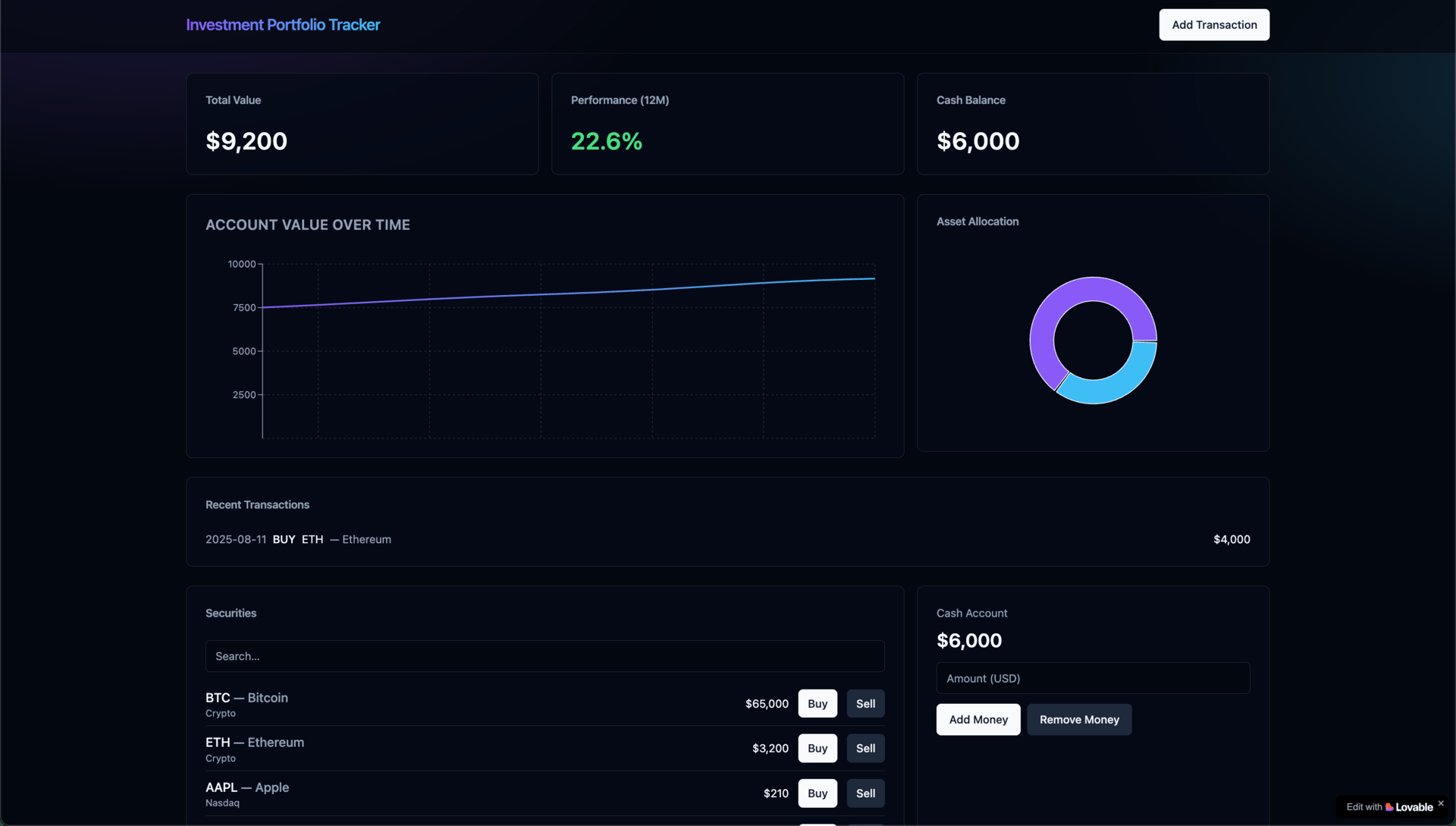This screenshot has width=1456, height=826.
Task: Click the Investment Portfolio Tracker title
Action: click(x=283, y=25)
